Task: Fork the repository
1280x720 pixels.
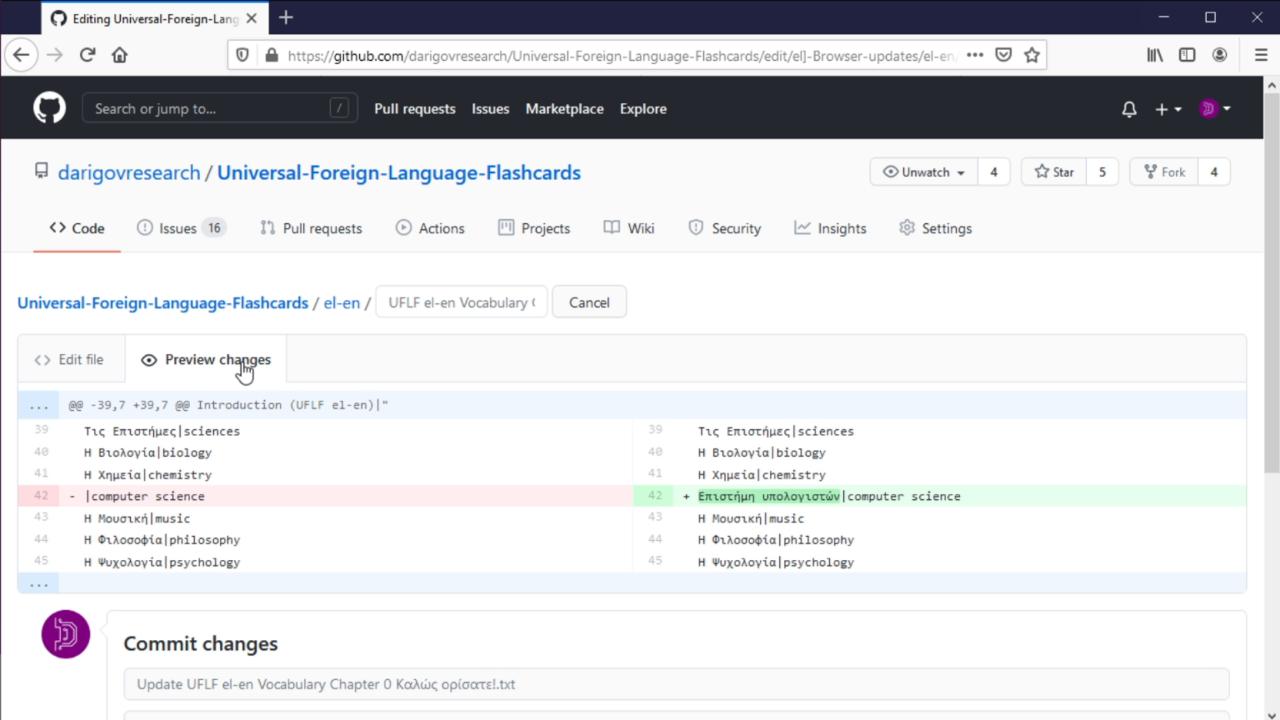Action: coord(1164,172)
